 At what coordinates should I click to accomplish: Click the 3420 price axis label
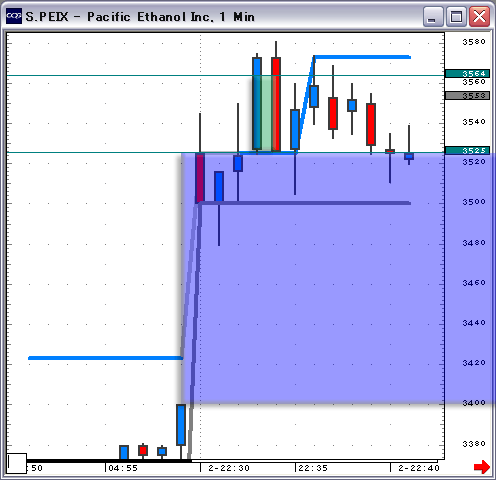[x=474, y=363]
